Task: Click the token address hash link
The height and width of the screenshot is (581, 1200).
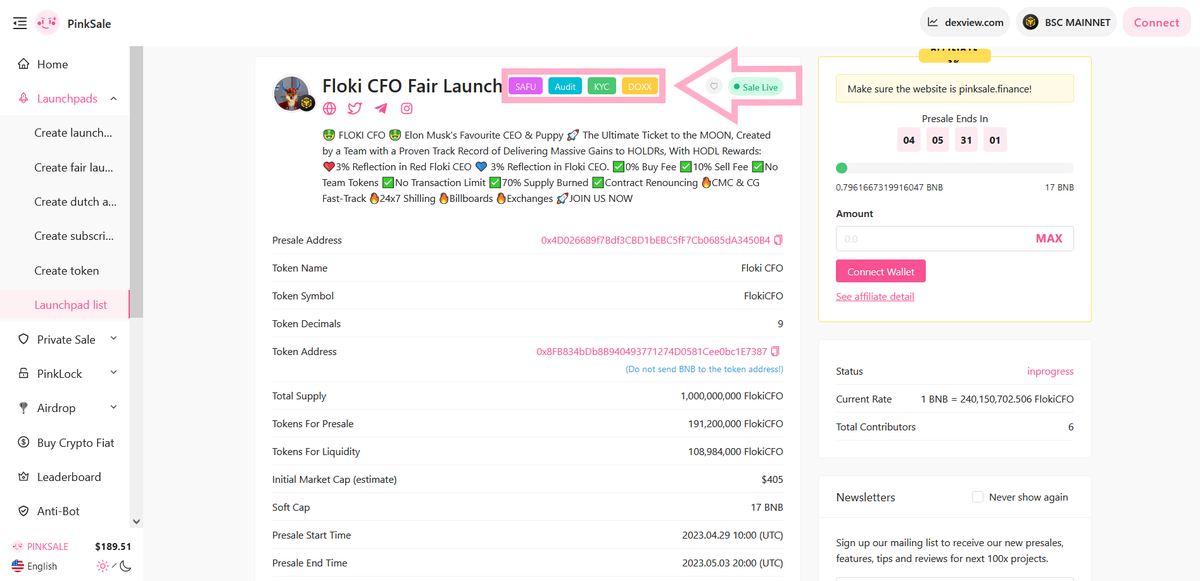Action: click(652, 352)
